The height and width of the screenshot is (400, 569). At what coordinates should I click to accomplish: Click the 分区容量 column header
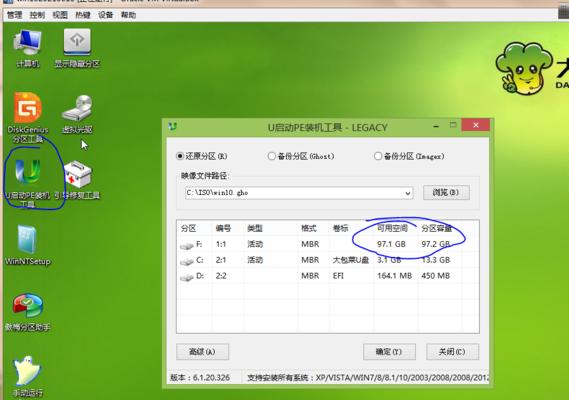437,228
